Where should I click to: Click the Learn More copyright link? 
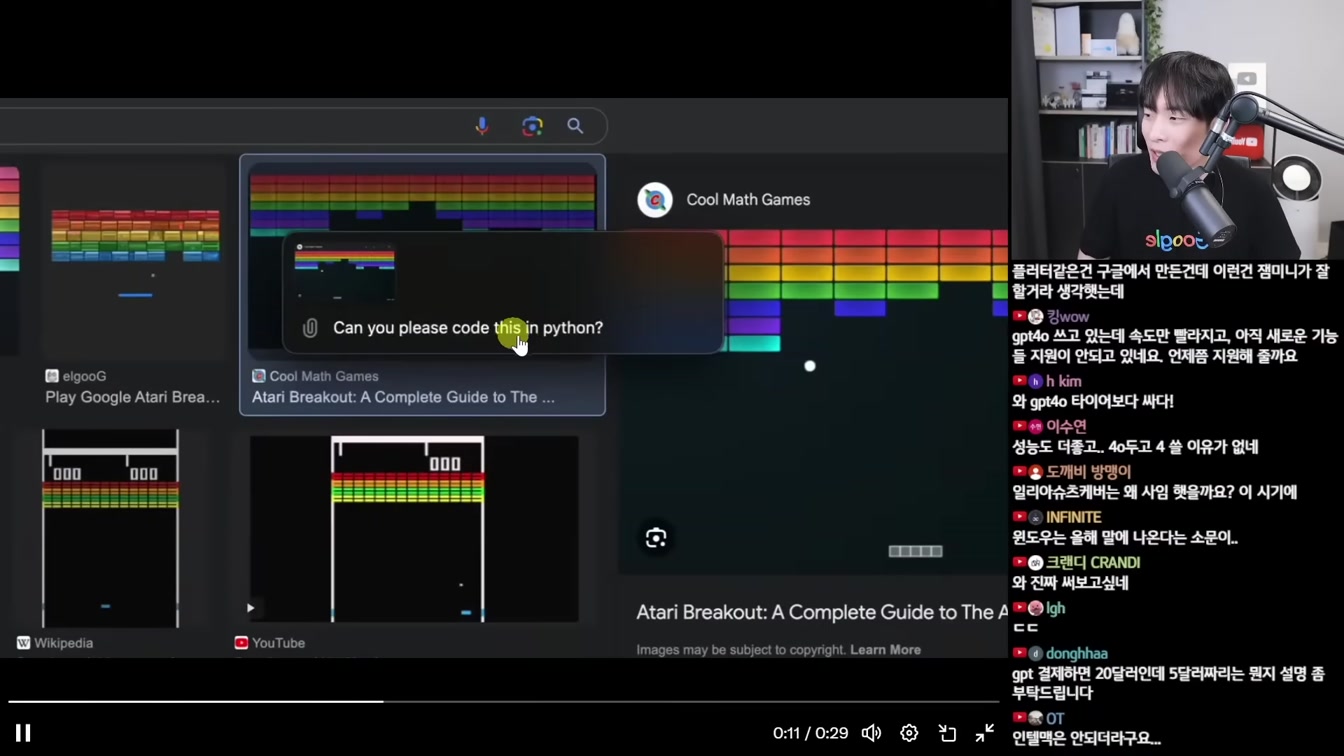tap(885, 650)
